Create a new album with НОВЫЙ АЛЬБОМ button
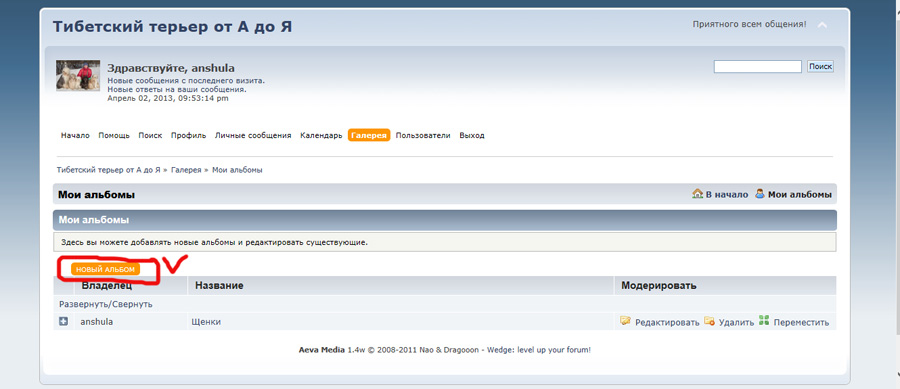900x389 pixels. (105, 269)
